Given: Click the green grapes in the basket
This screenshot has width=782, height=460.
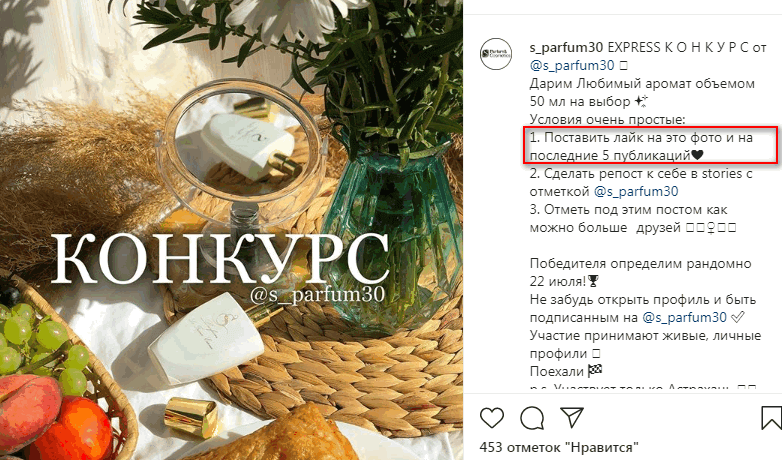Looking at the screenshot, I should pos(42,342).
